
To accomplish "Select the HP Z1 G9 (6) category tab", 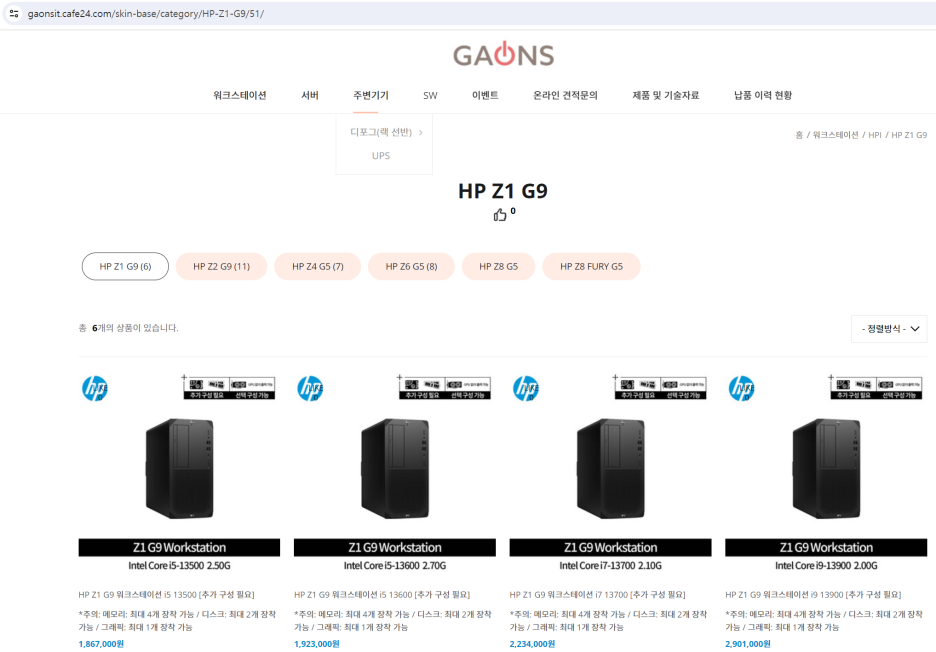I will 125,266.
